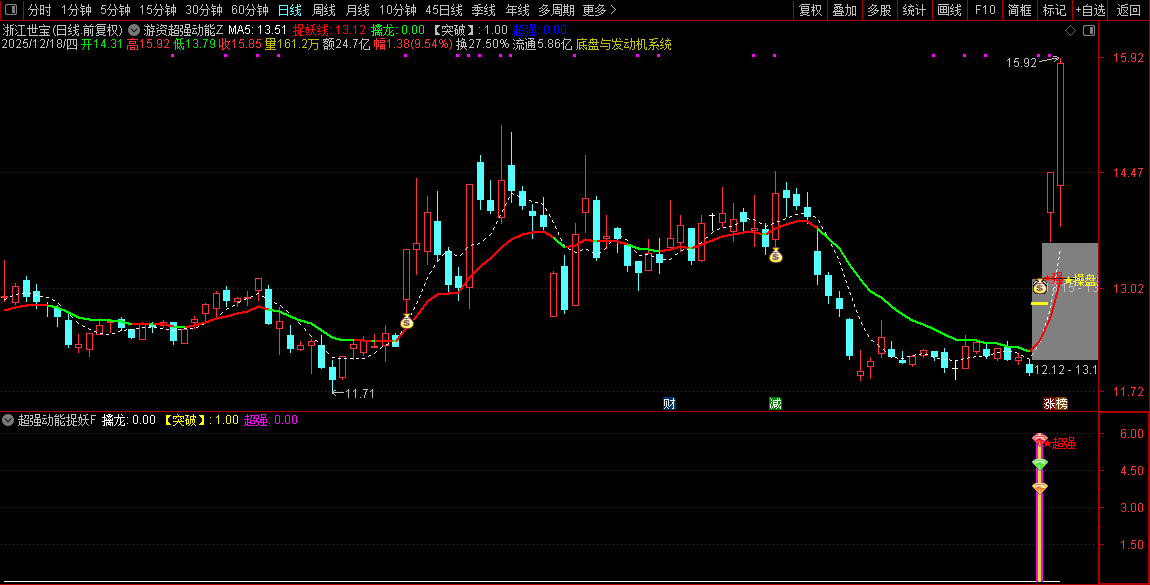The height and width of the screenshot is (585, 1150).
Task: Click the date 2025/12/18/四
Action: click(x=40, y=44)
